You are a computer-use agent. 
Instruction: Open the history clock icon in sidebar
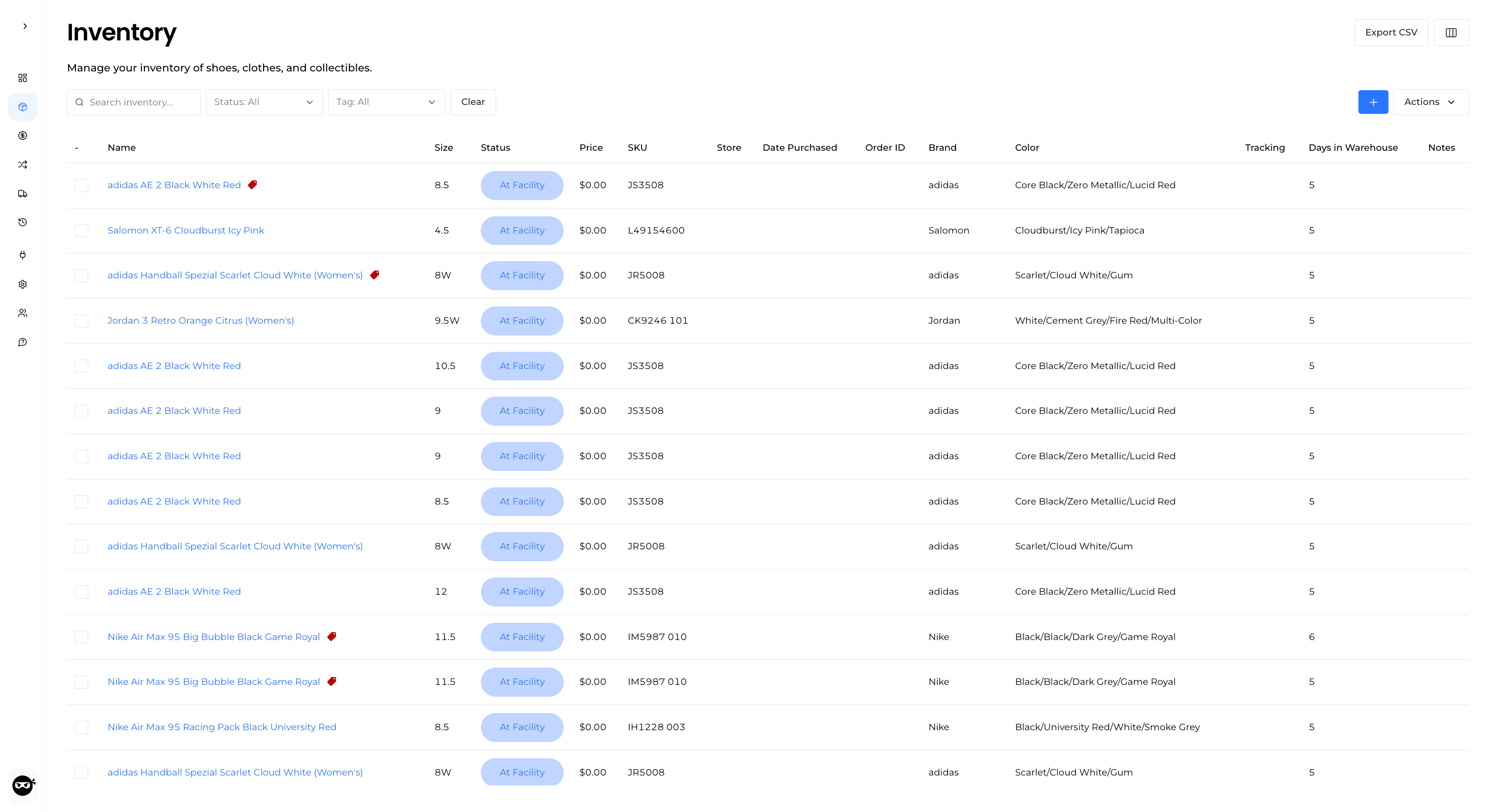[23, 222]
